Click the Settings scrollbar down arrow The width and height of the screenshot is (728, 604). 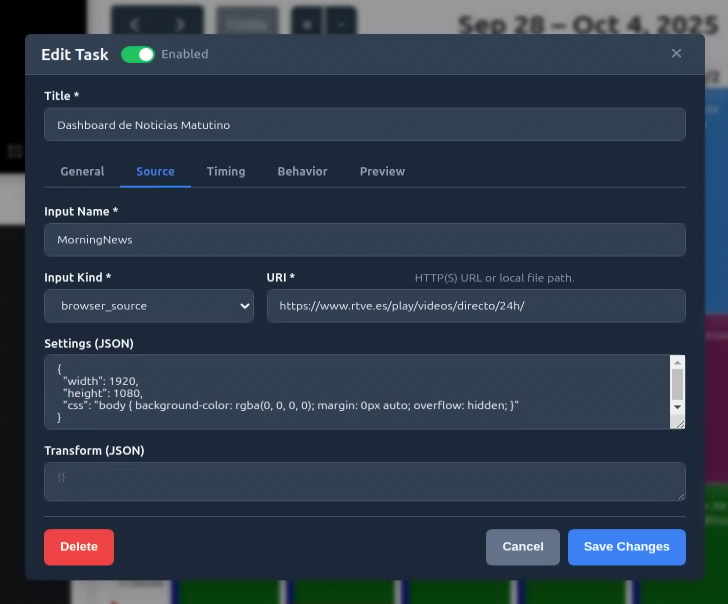[677, 407]
